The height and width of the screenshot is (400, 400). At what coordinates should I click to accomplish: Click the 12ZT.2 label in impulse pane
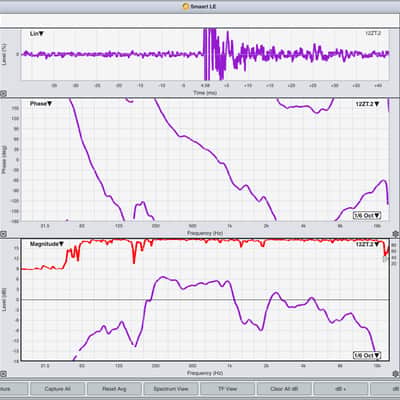pyautogui.click(x=373, y=34)
